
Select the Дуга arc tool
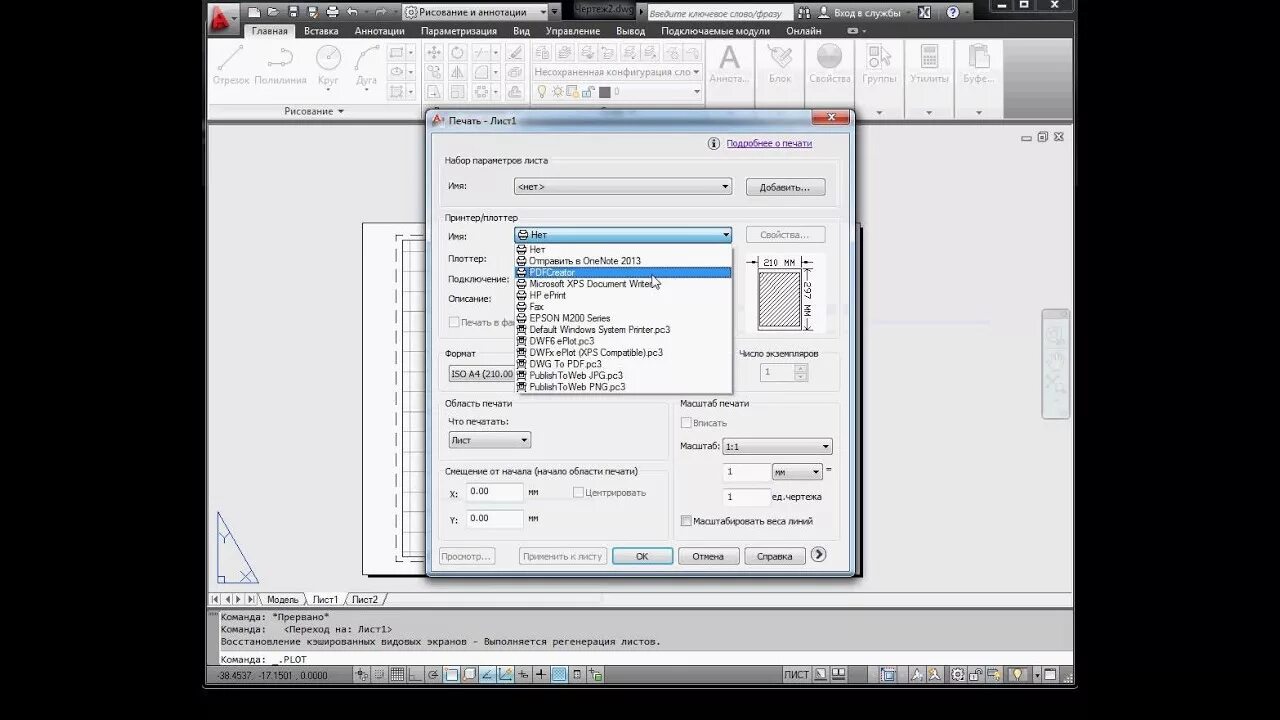[x=366, y=65]
